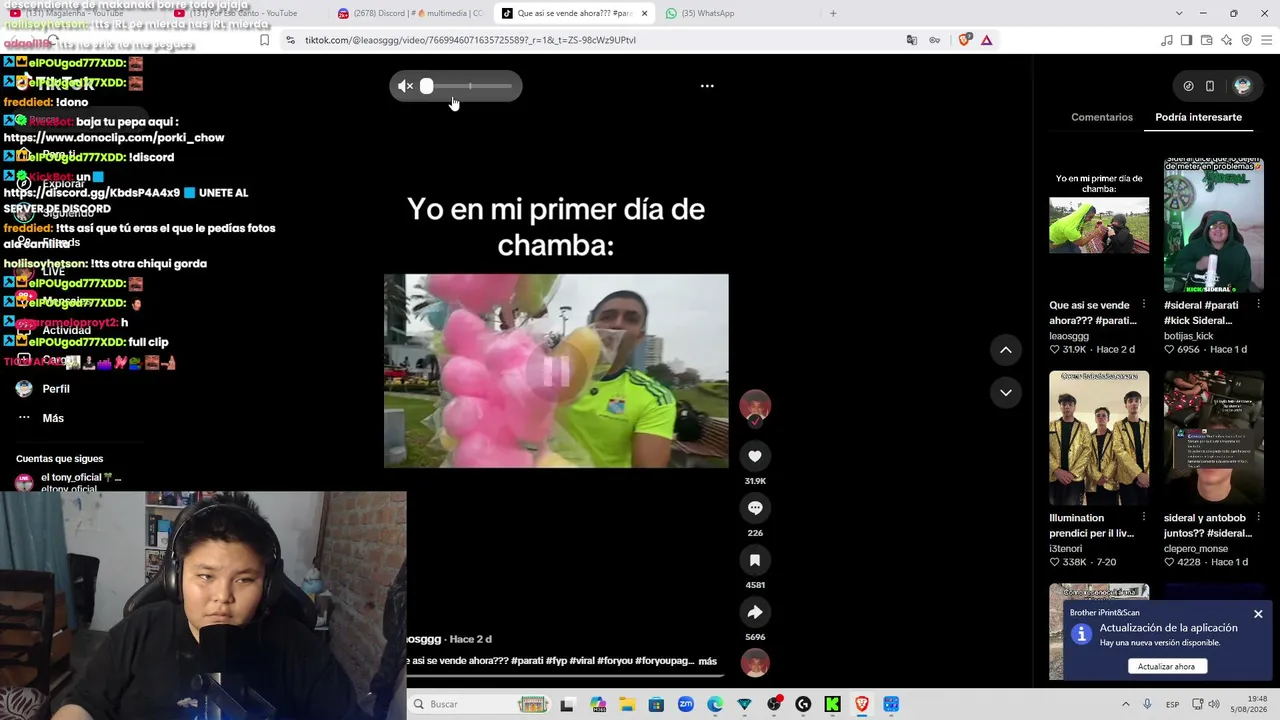Share the video with the arrow icon
The image size is (1280, 720).
pos(755,612)
